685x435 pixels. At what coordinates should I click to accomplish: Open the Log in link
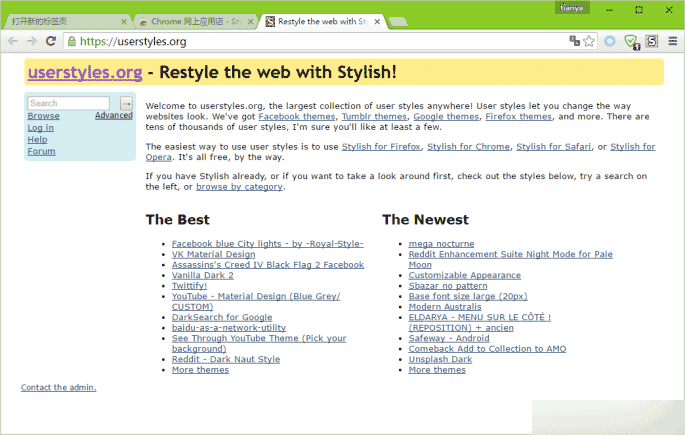point(41,127)
